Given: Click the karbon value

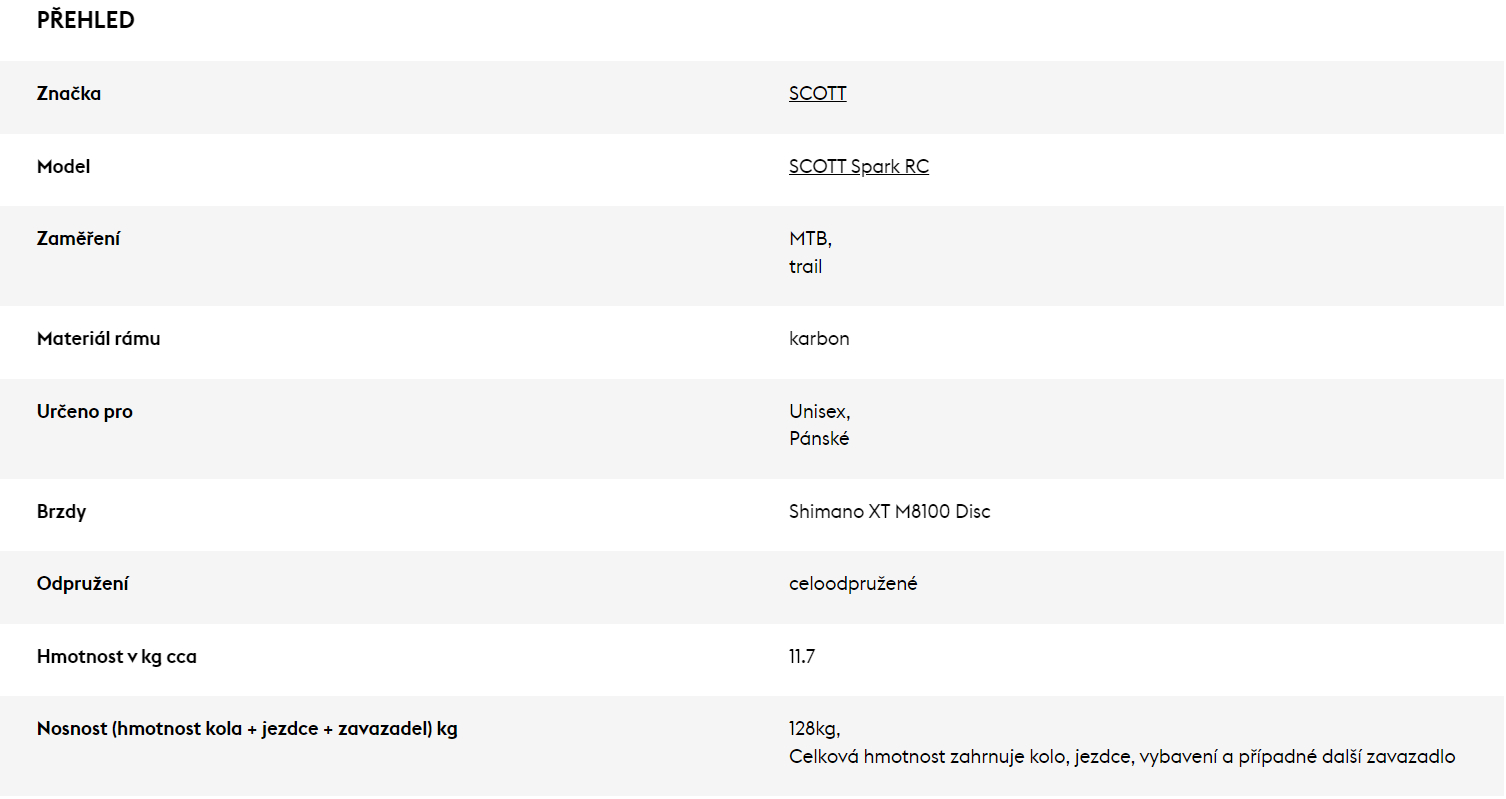Looking at the screenshot, I should (819, 339).
